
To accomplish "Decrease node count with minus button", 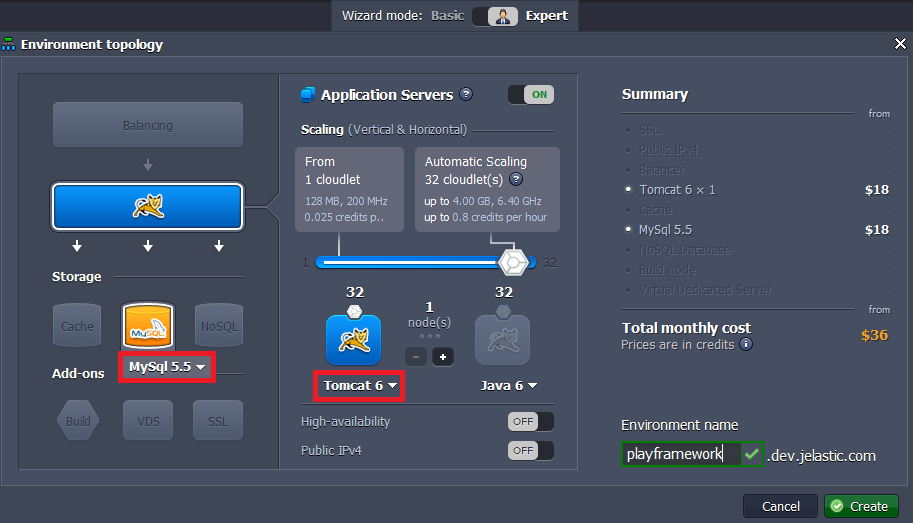I will 416,356.
